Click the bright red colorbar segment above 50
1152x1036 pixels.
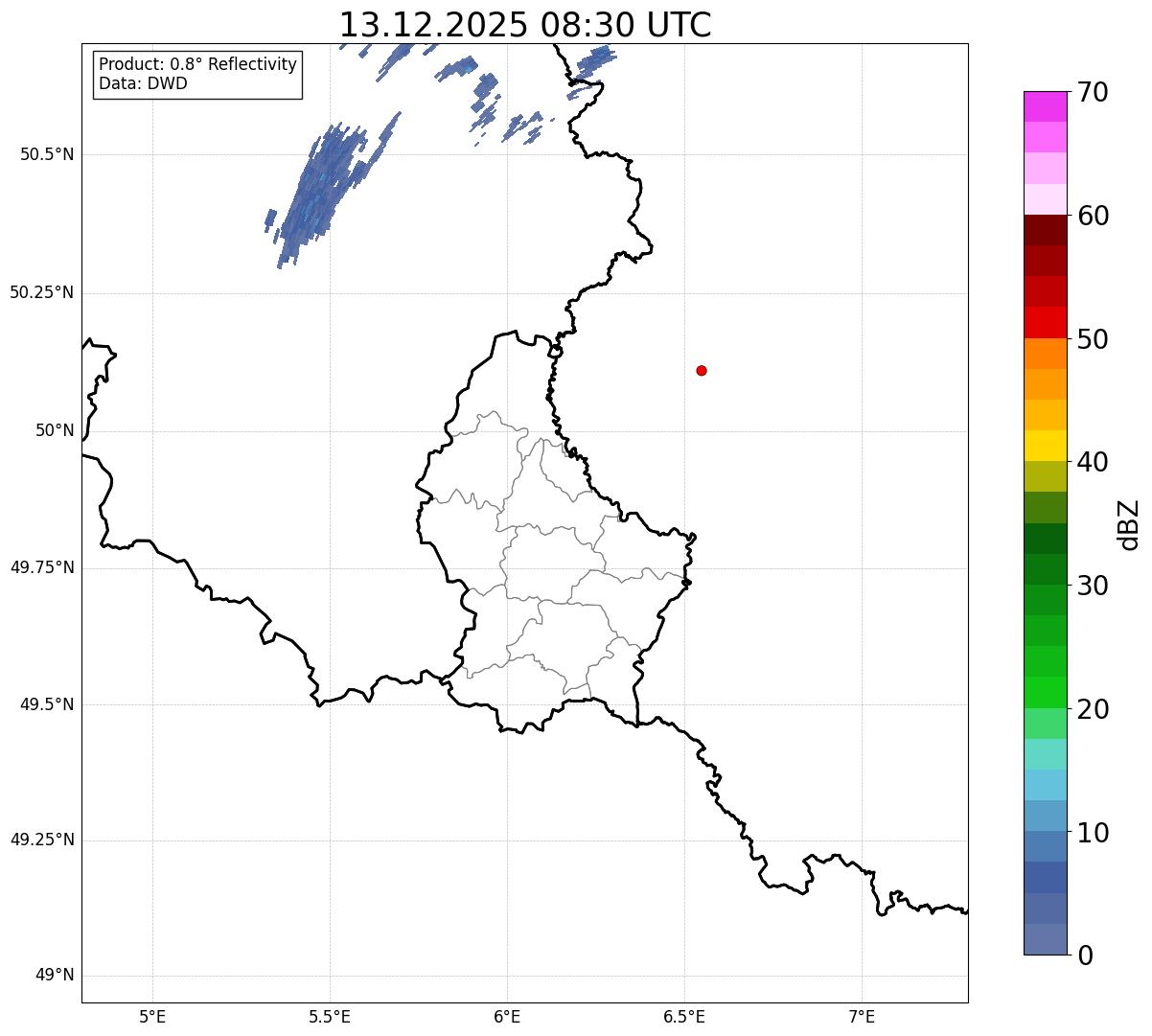(x=1045, y=323)
